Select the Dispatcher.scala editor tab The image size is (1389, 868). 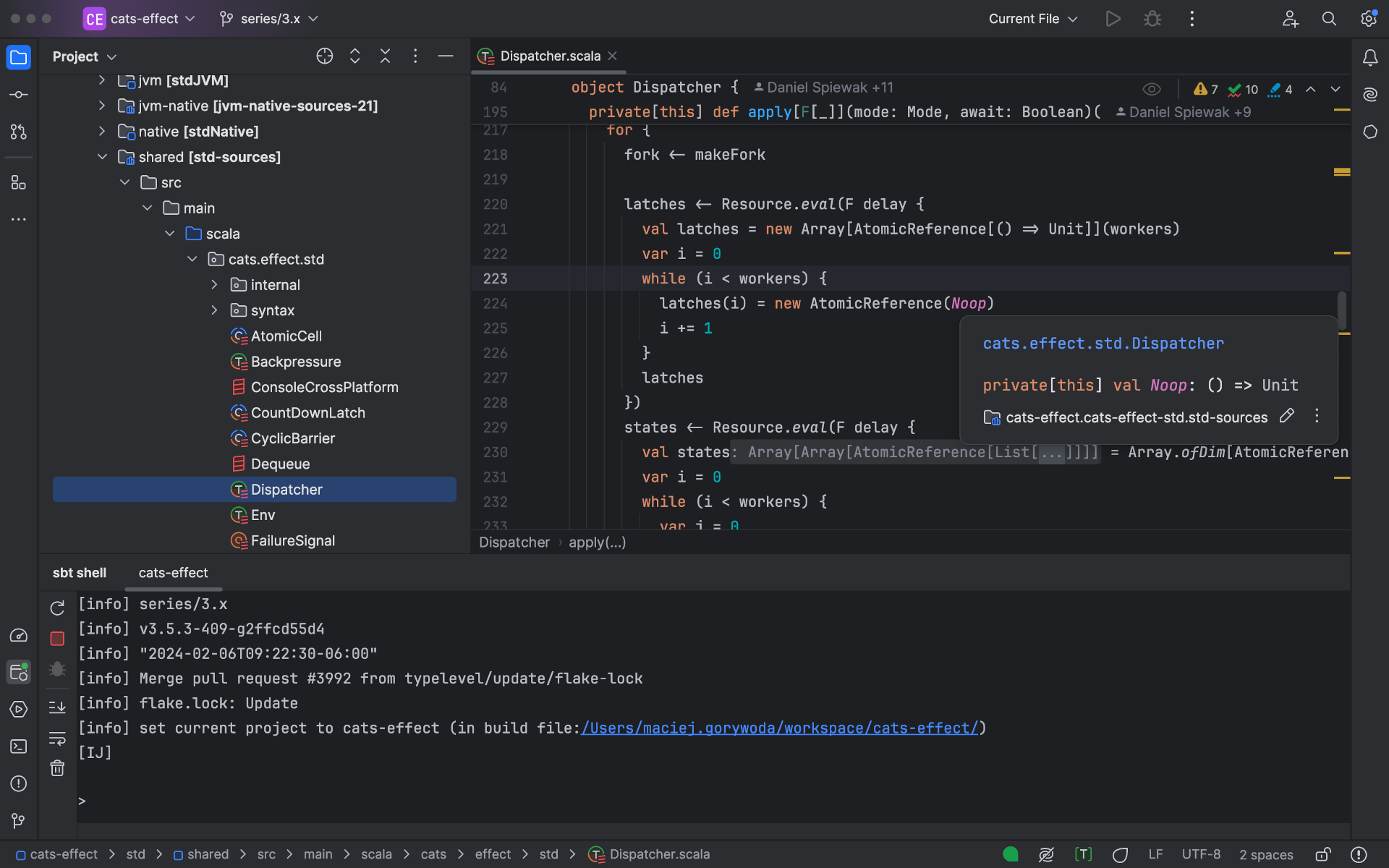(x=550, y=56)
